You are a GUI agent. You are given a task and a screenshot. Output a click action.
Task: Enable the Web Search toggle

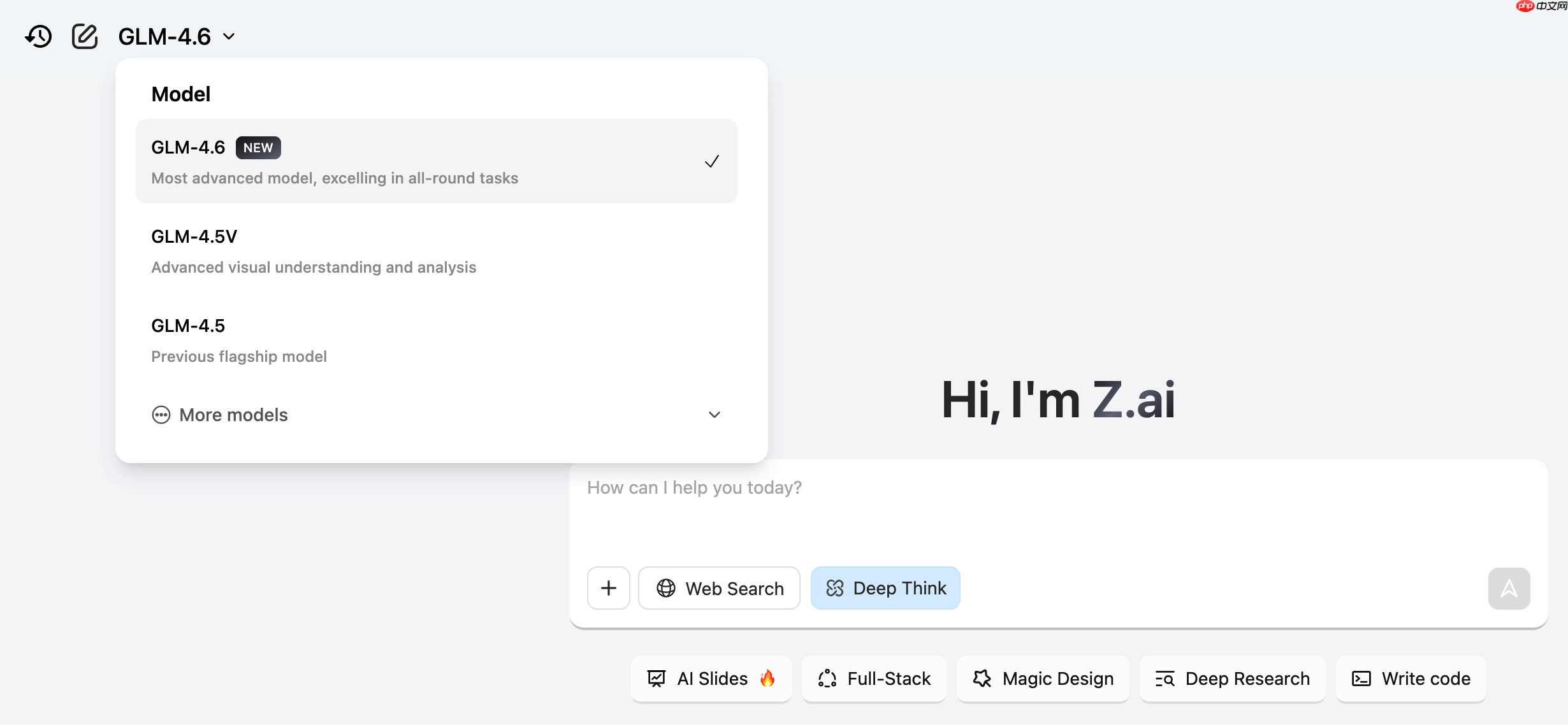point(719,588)
